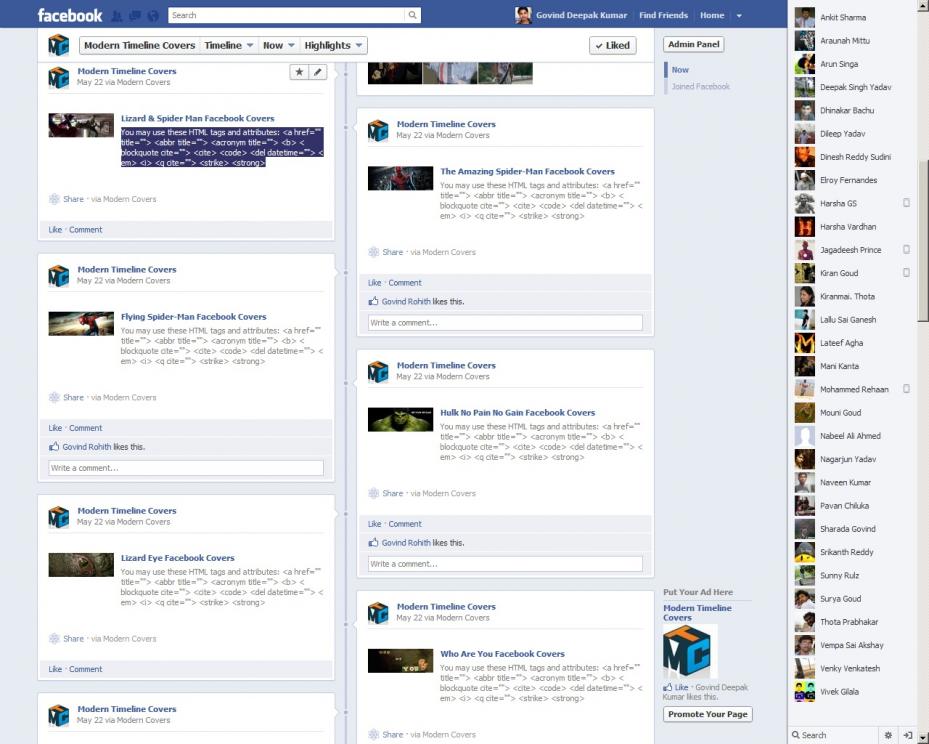Hide chat sidebar icon
This screenshot has width=929, height=744.
(x=907, y=735)
